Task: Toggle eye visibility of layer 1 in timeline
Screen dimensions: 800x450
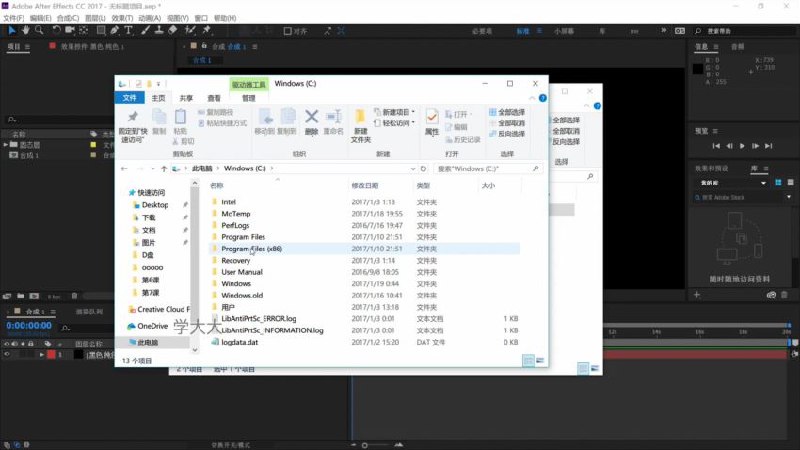Action: [x=7, y=355]
